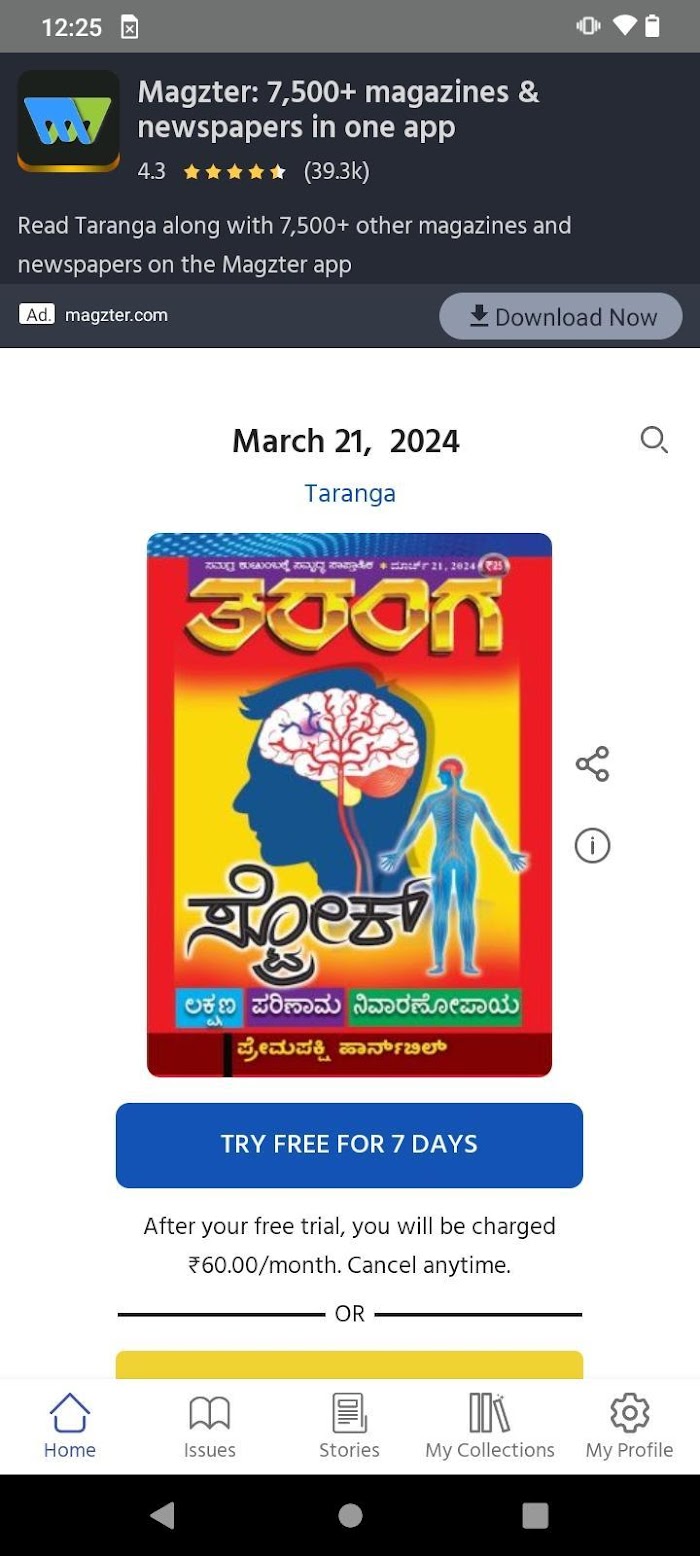Image resolution: width=700 pixels, height=1556 pixels.
Task: Go to the Home tab
Action: [70, 1427]
